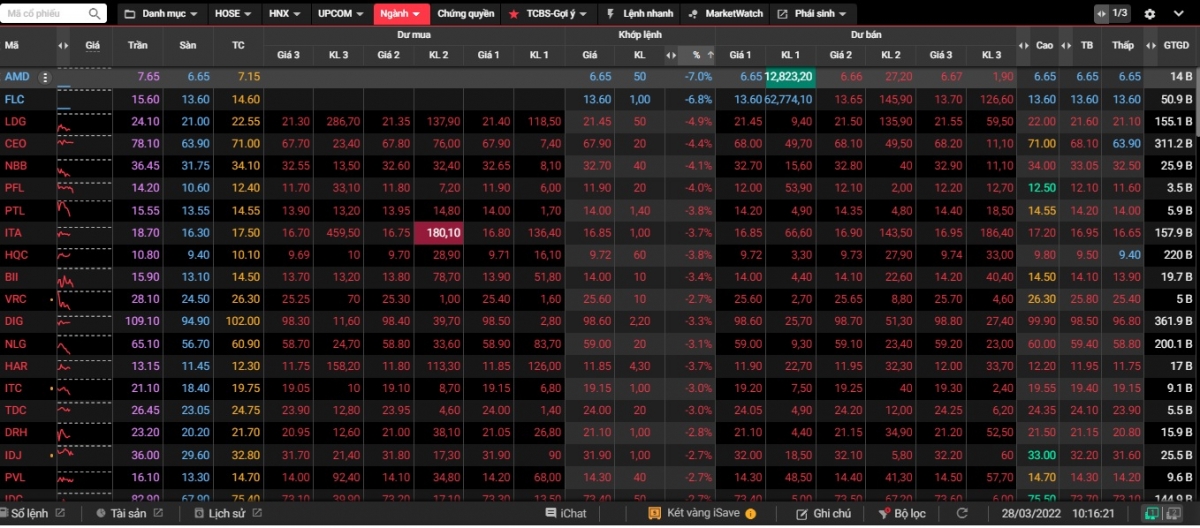Click the search magnifier icon

[95, 14]
